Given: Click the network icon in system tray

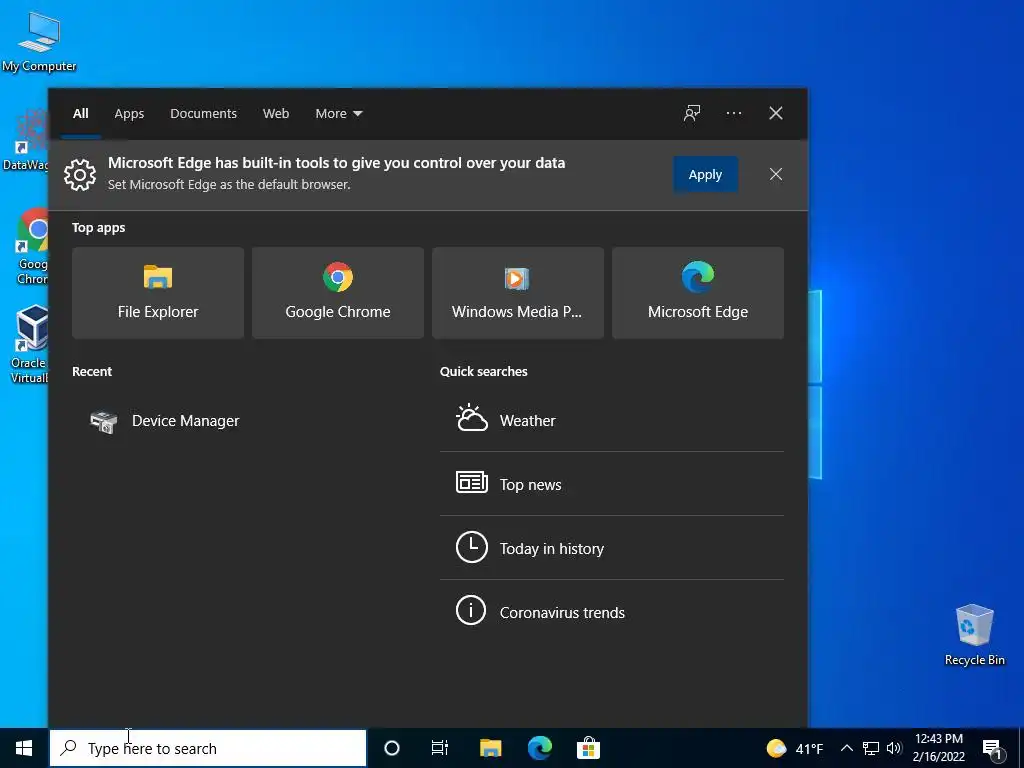Looking at the screenshot, I should [871, 748].
